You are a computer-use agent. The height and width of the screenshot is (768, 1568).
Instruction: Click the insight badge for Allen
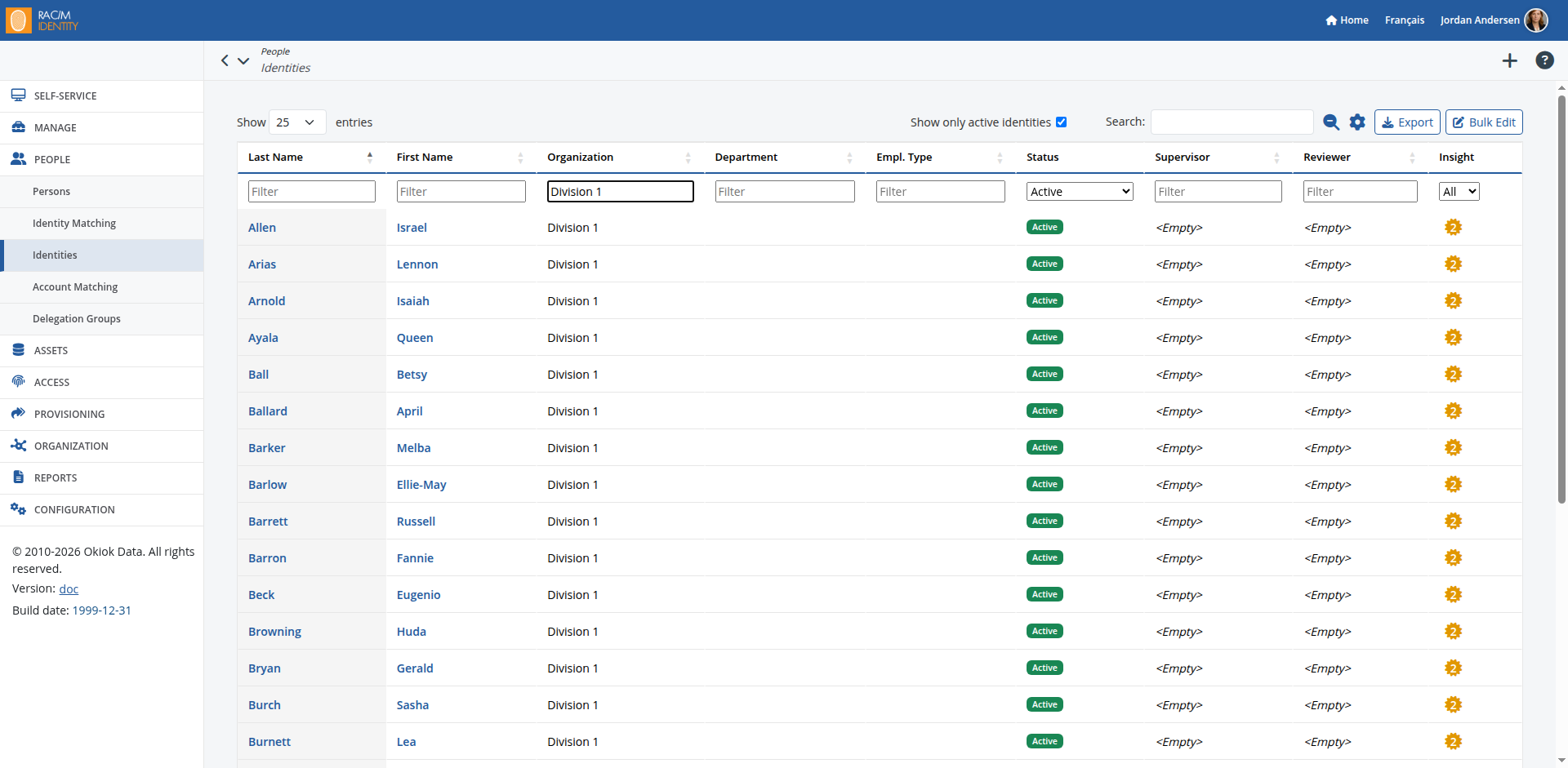(1453, 227)
